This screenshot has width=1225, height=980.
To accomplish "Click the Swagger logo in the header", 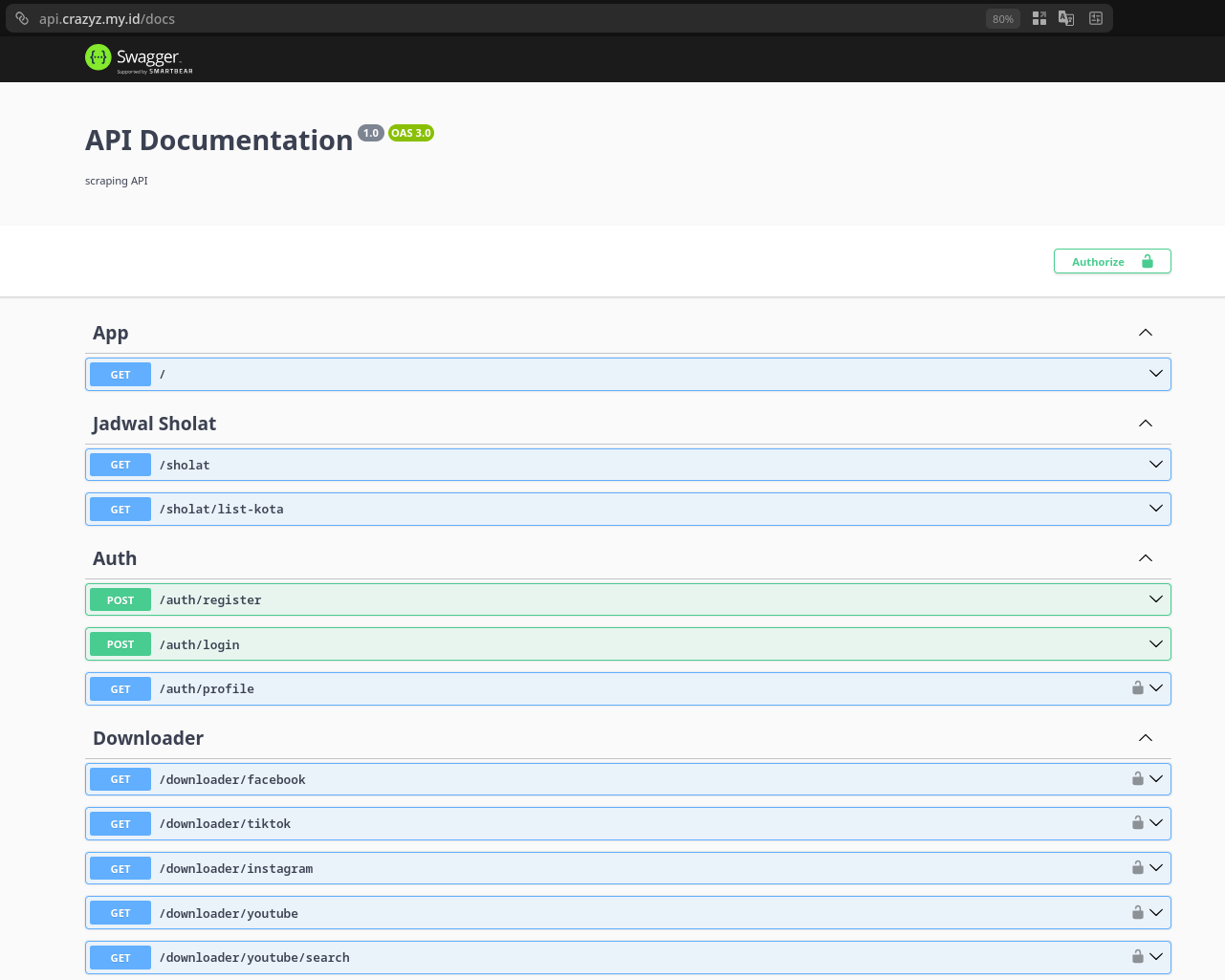I will point(139,58).
